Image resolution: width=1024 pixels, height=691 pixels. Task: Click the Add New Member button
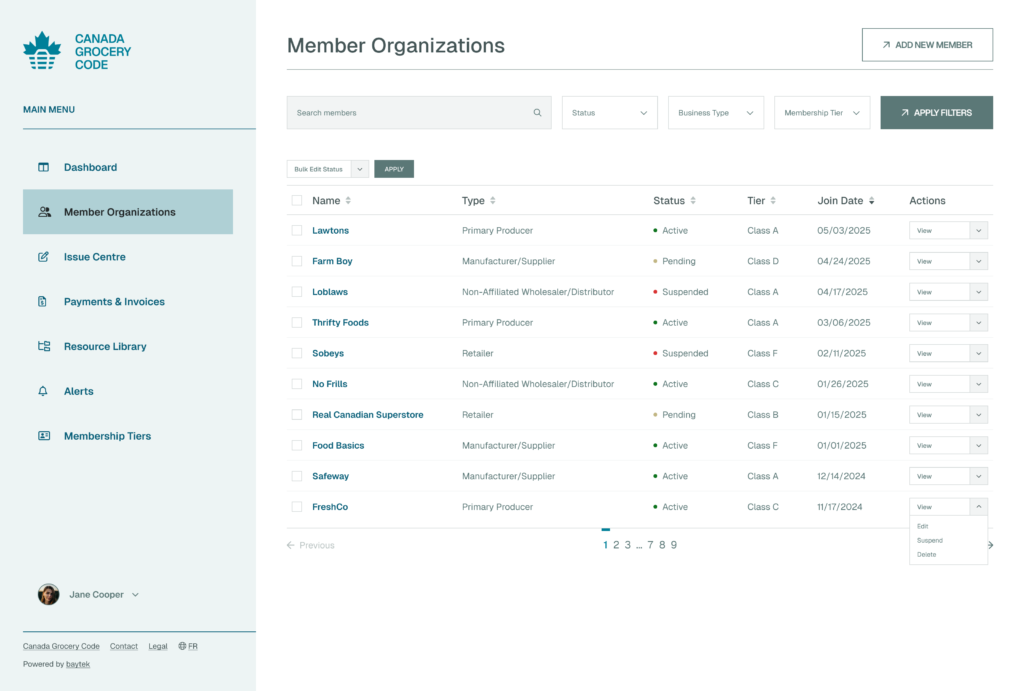coord(927,45)
